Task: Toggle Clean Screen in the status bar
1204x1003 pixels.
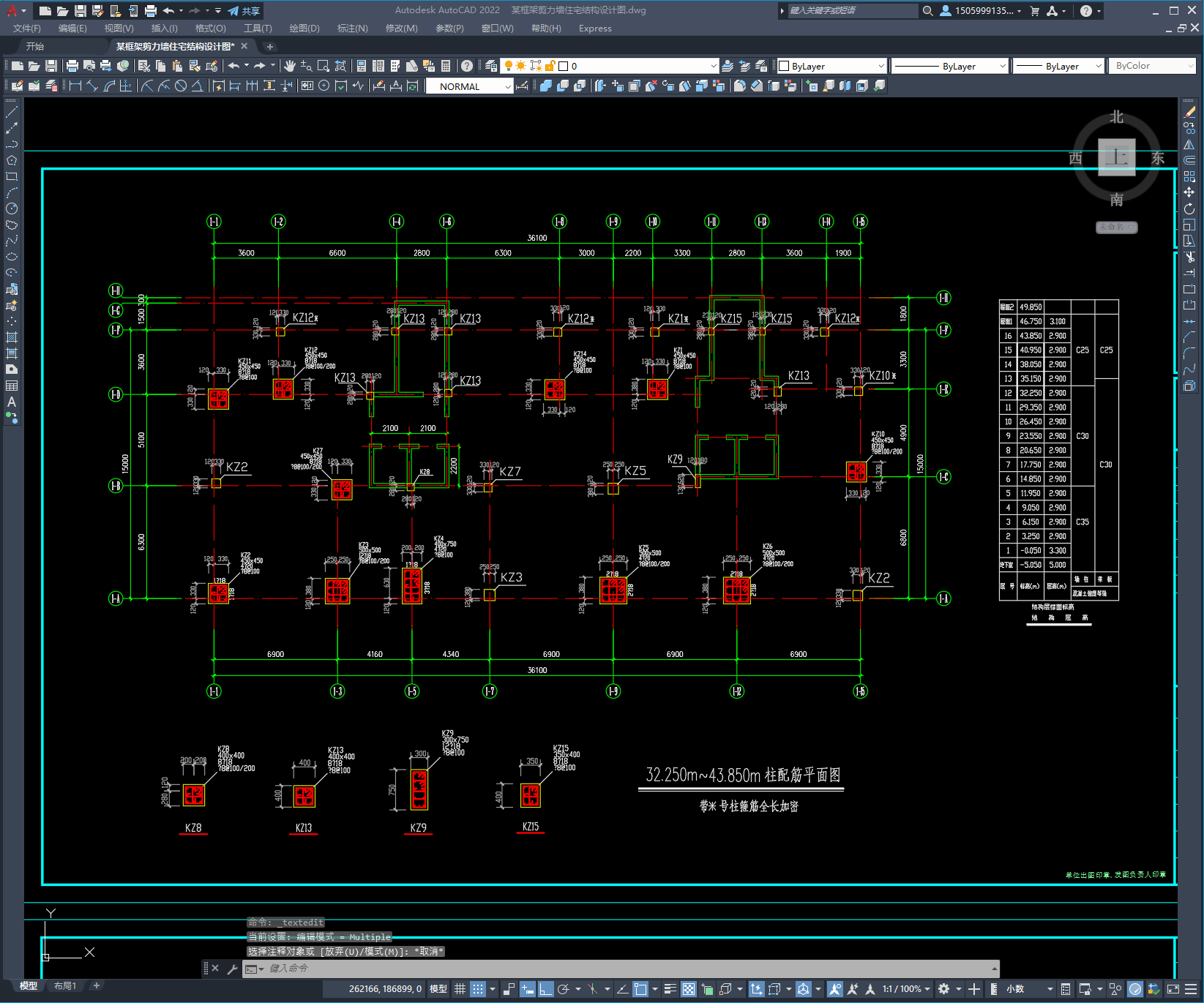Action: click(x=1173, y=989)
